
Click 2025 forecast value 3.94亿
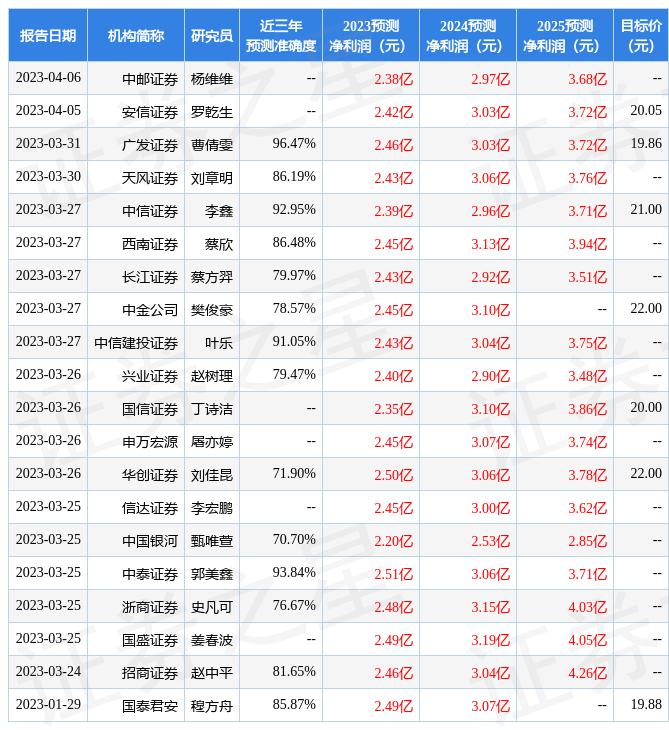(x=587, y=244)
